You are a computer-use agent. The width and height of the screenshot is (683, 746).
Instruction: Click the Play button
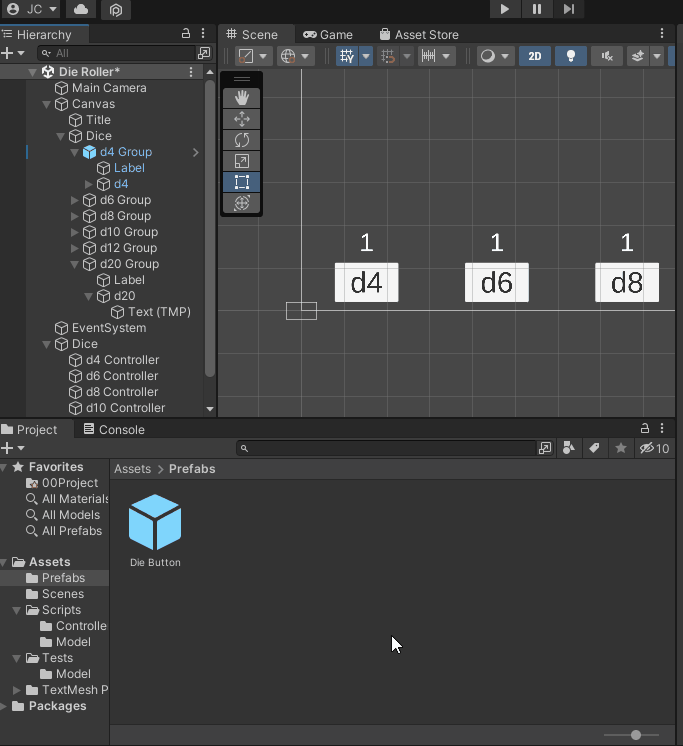(x=505, y=9)
